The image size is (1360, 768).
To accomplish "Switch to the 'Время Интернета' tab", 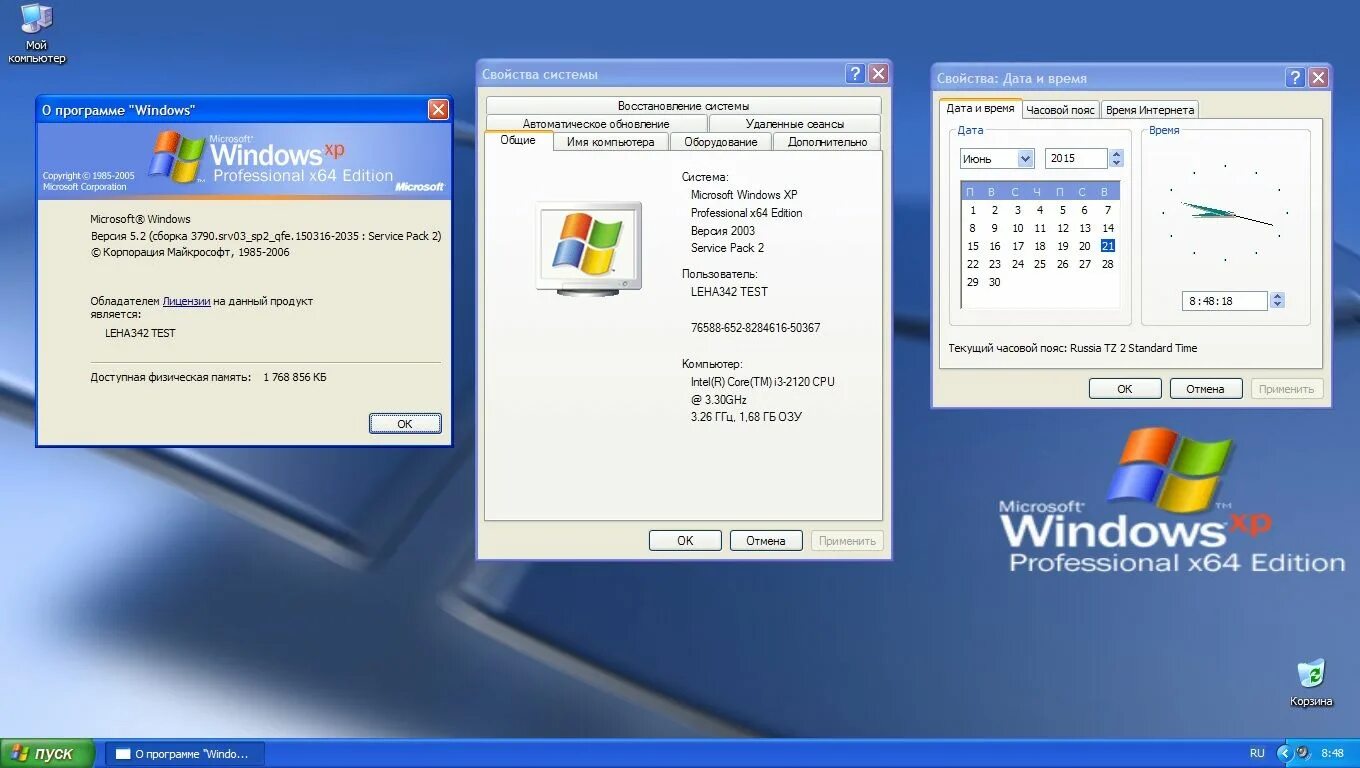I will click(1150, 110).
